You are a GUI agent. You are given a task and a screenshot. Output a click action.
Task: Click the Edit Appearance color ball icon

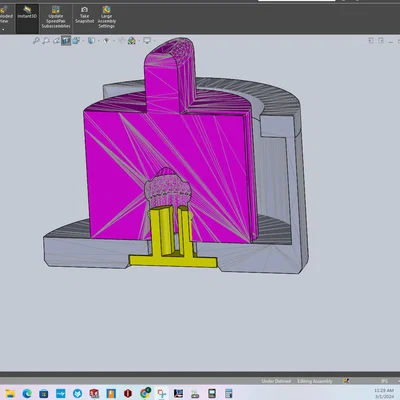point(122,41)
